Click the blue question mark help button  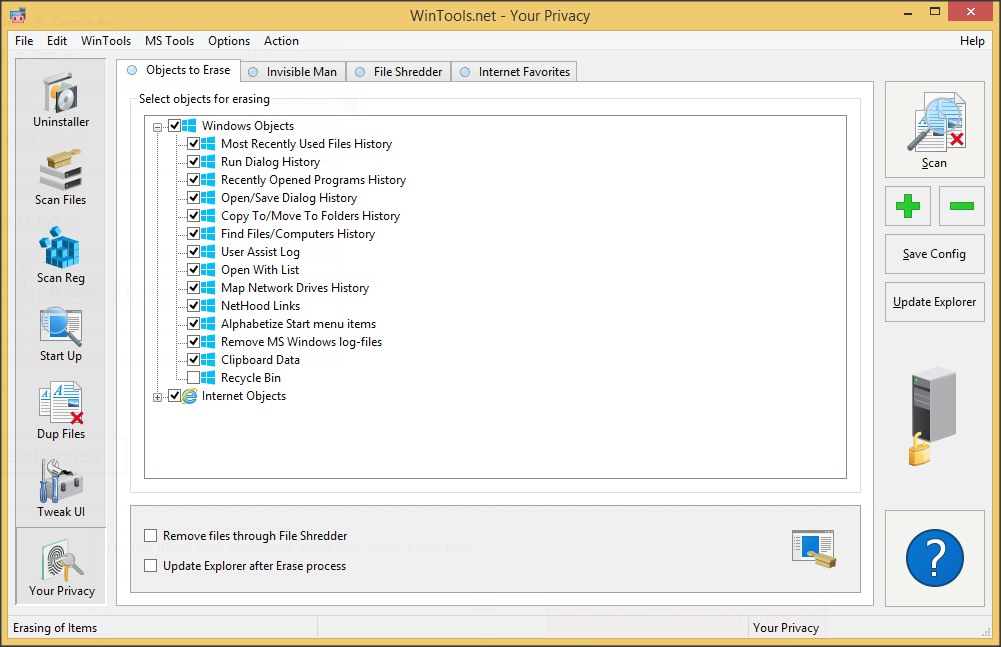coord(935,558)
